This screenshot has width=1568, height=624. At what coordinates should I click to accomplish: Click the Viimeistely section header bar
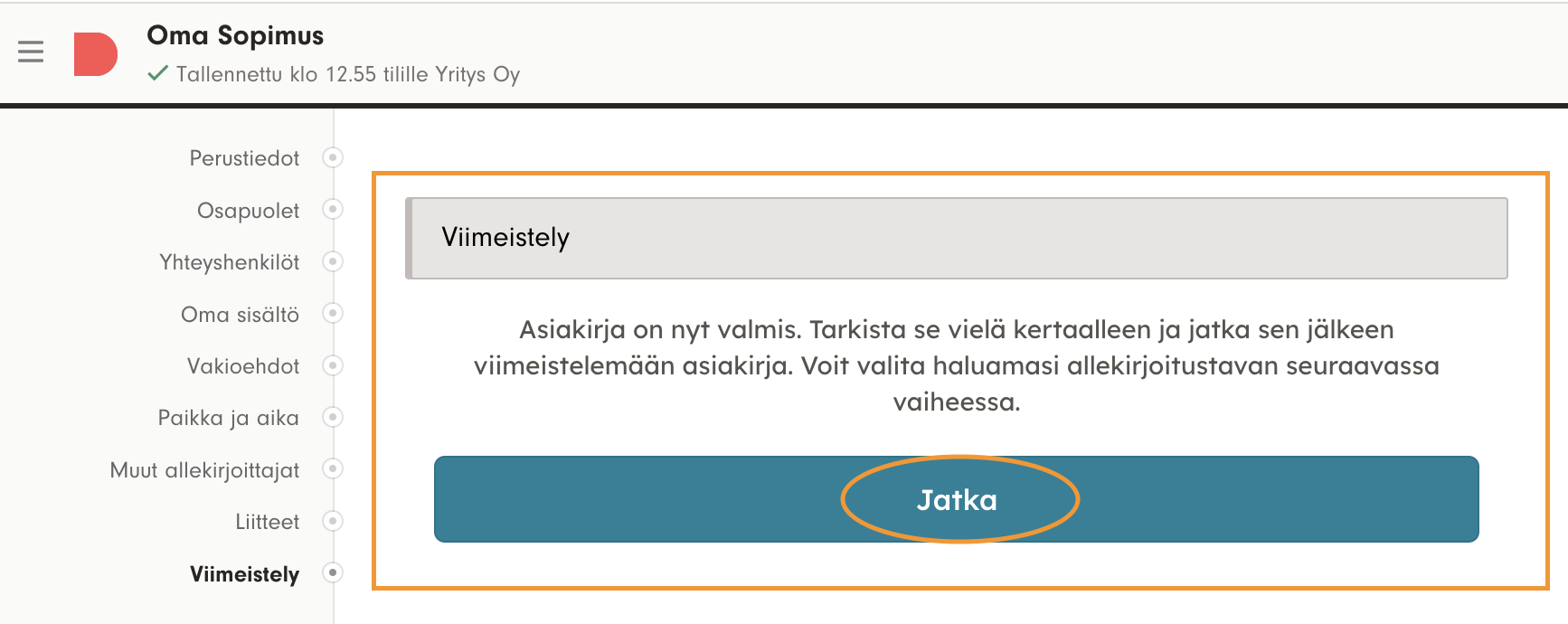tap(957, 238)
